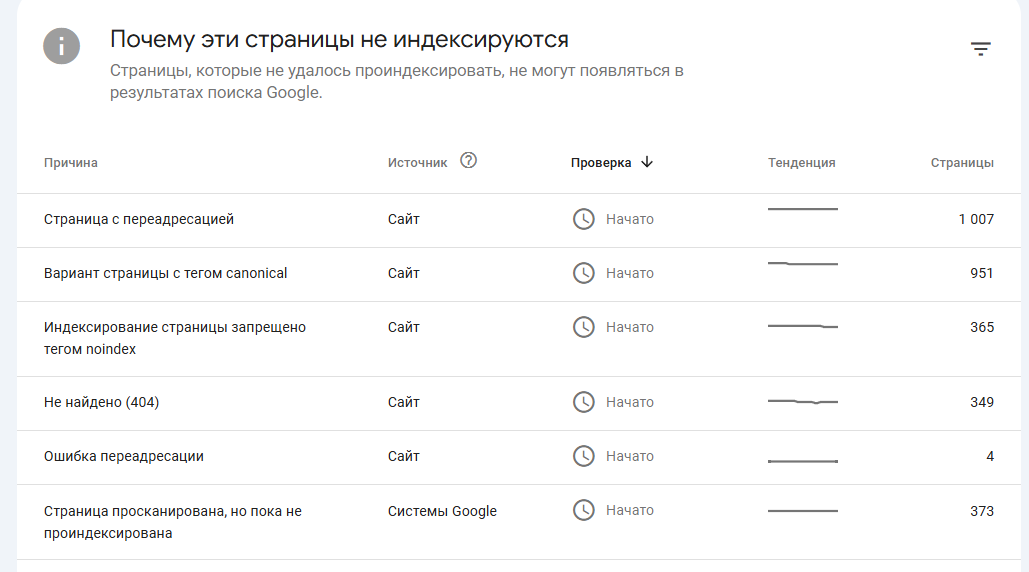Click the clock icon in the Страница с переадресацией row

pos(583,219)
